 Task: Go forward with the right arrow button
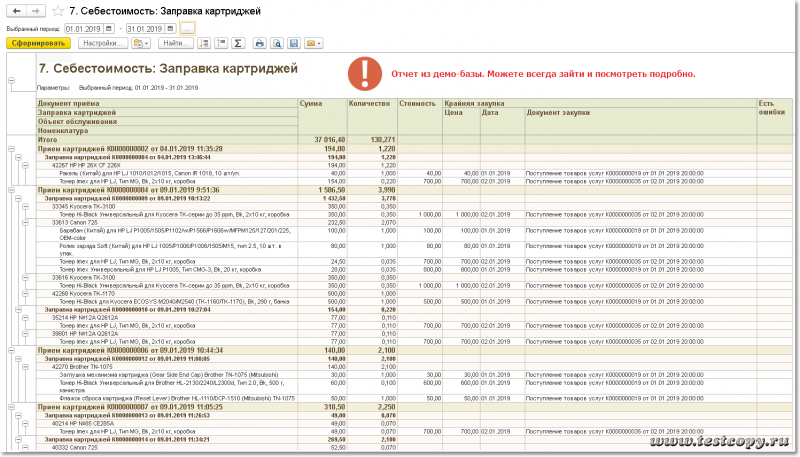35,11
